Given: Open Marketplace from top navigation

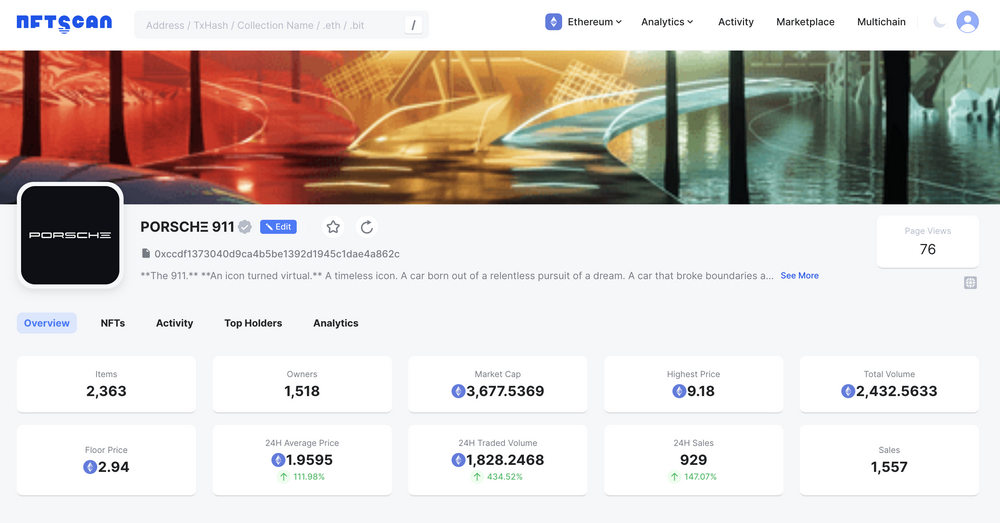Looking at the screenshot, I should click(805, 22).
